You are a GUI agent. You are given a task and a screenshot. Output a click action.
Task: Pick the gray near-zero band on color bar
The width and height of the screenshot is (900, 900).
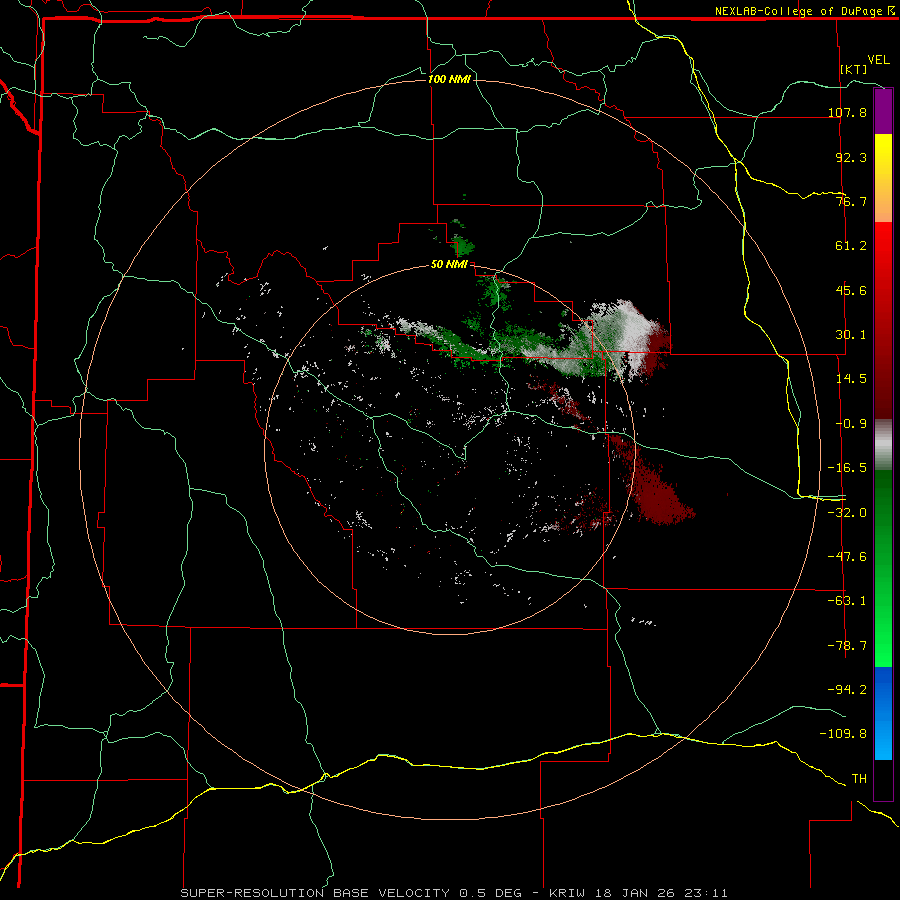pyautogui.click(x=883, y=445)
